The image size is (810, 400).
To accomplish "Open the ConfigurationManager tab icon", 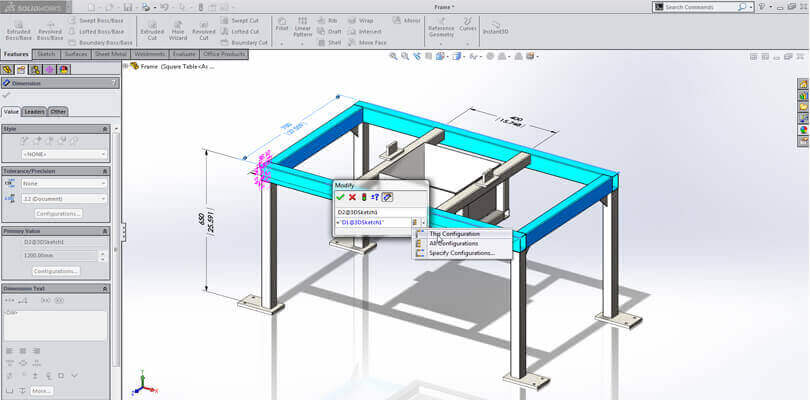I will pos(35,70).
